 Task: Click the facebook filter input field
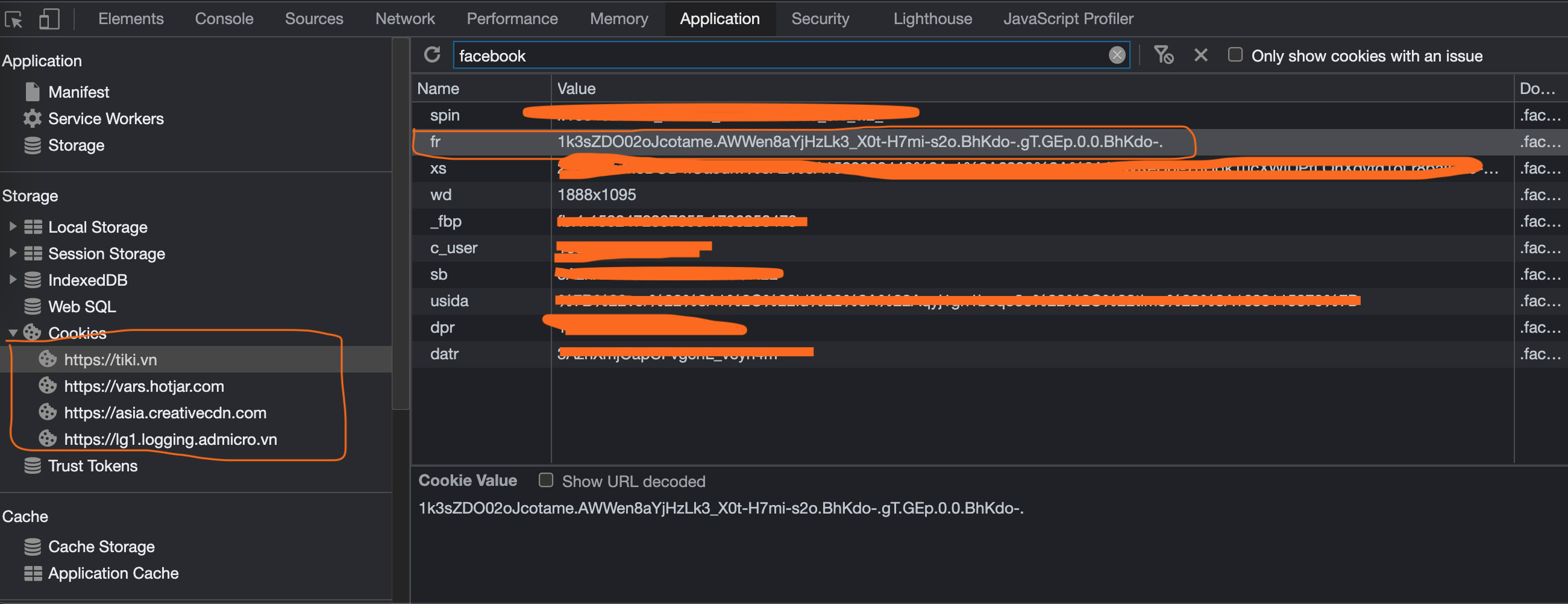pos(779,56)
